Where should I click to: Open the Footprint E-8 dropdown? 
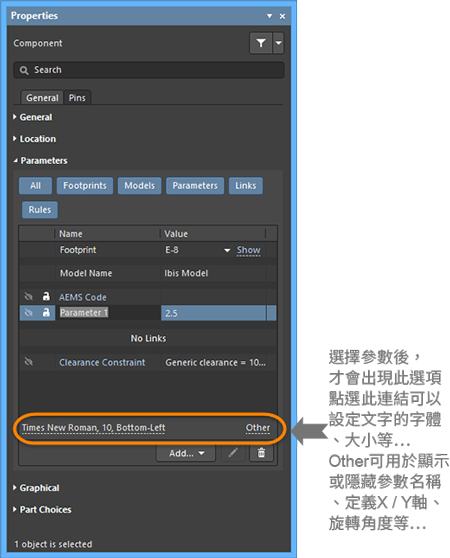click(227, 251)
